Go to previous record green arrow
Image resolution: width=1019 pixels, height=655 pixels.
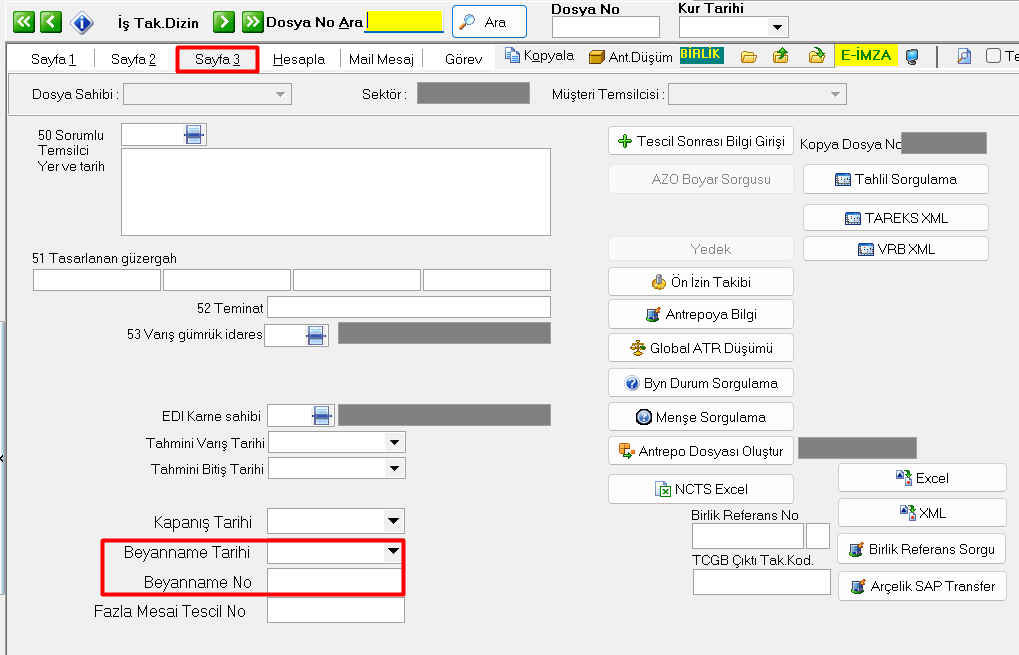(x=50, y=22)
